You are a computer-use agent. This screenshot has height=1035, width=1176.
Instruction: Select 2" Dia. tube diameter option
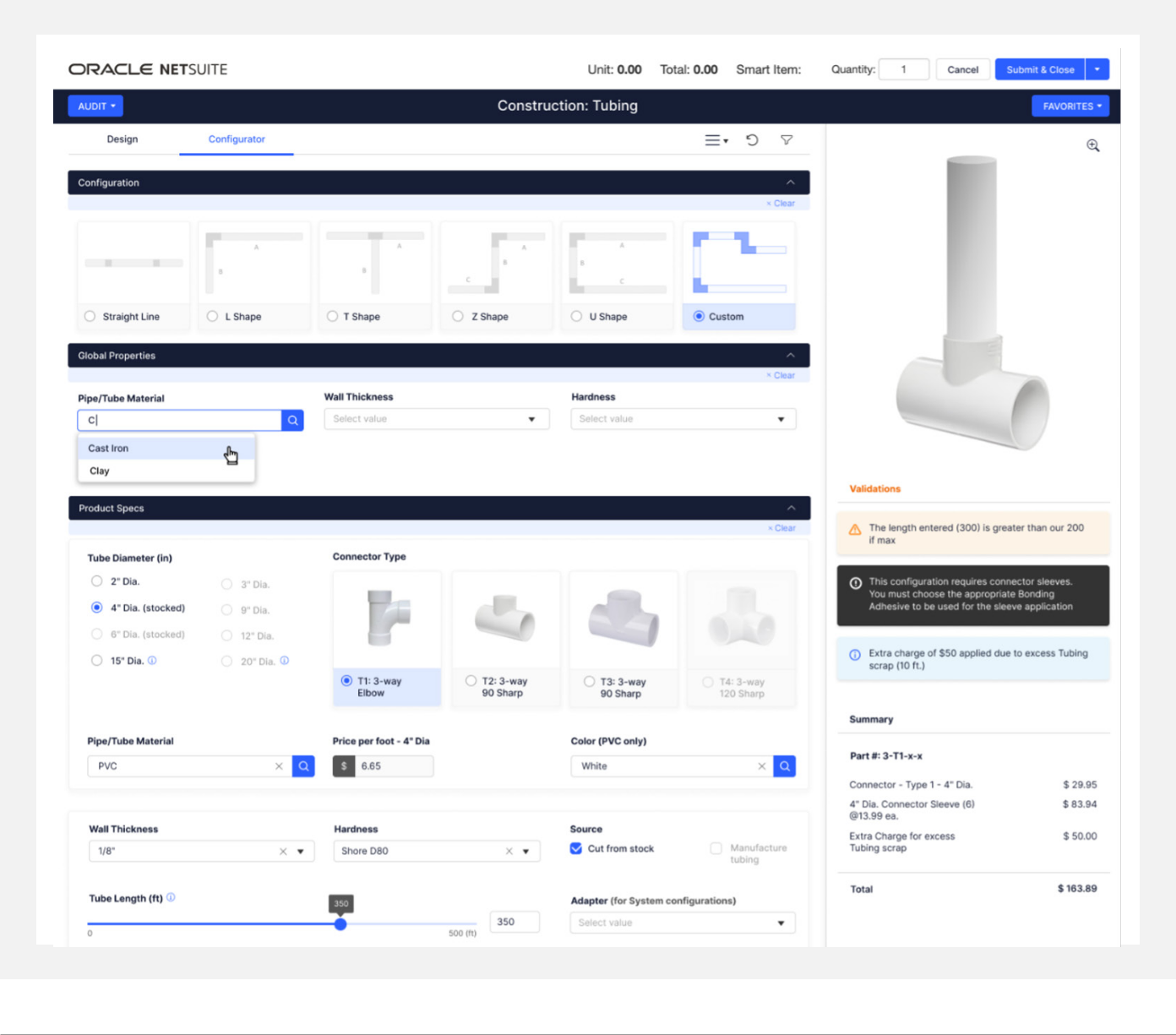pos(97,581)
